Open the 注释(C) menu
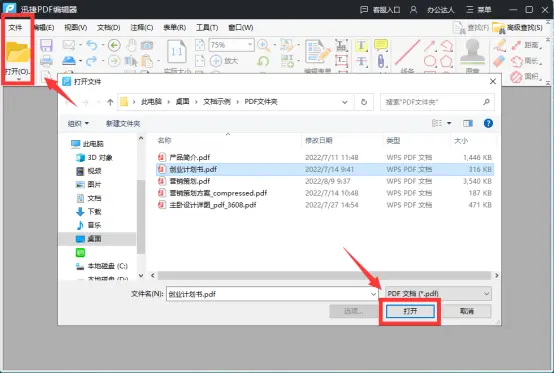This screenshot has height=373, width=554. 142,28
